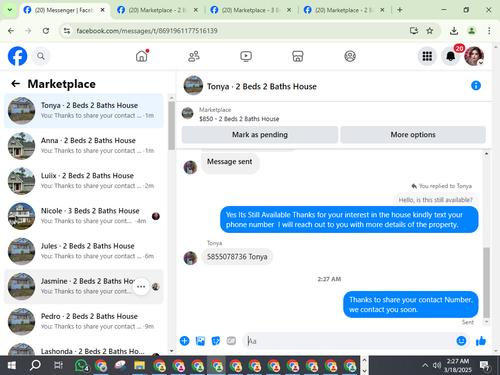The height and width of the screenshot is (375, 500).
Task: Switch to the second tab Marketplace - 2 B
Action: (x=157, y=10)
